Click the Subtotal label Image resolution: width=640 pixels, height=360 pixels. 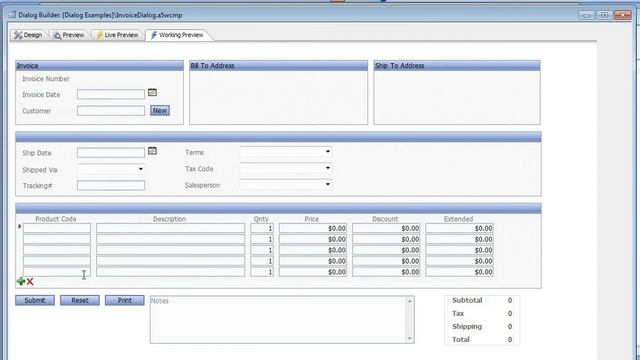point(467,300)
